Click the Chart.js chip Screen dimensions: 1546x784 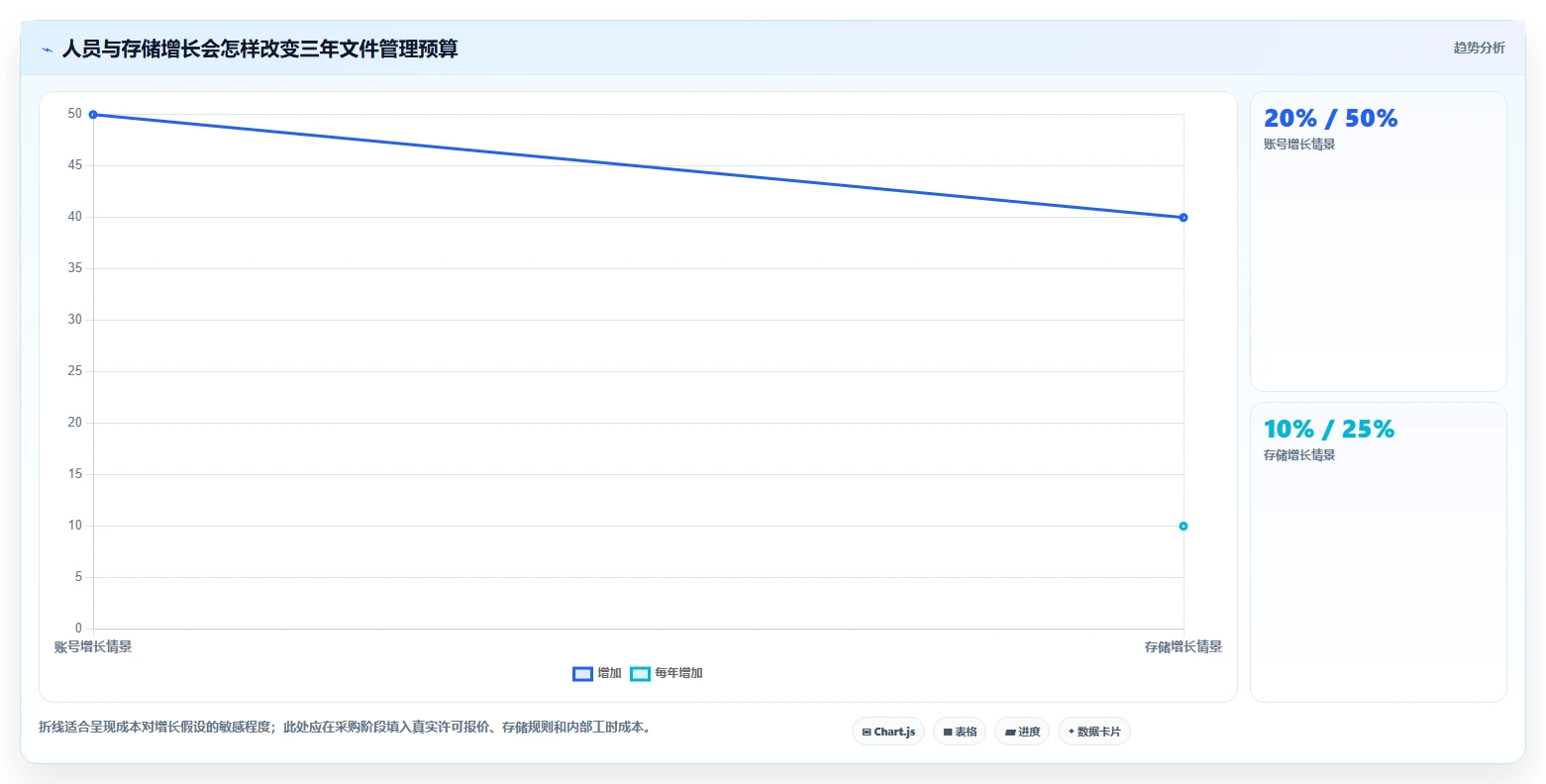[x=888, y=732]
